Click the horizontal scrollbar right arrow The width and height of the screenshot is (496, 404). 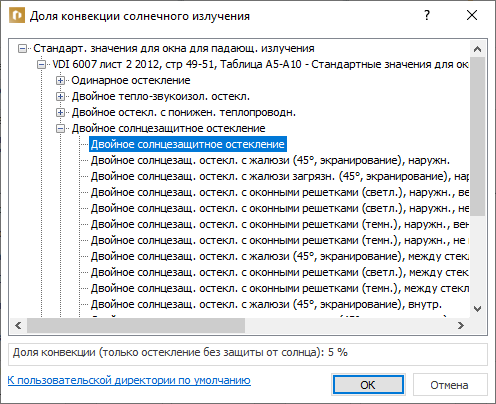click(461, 325)
